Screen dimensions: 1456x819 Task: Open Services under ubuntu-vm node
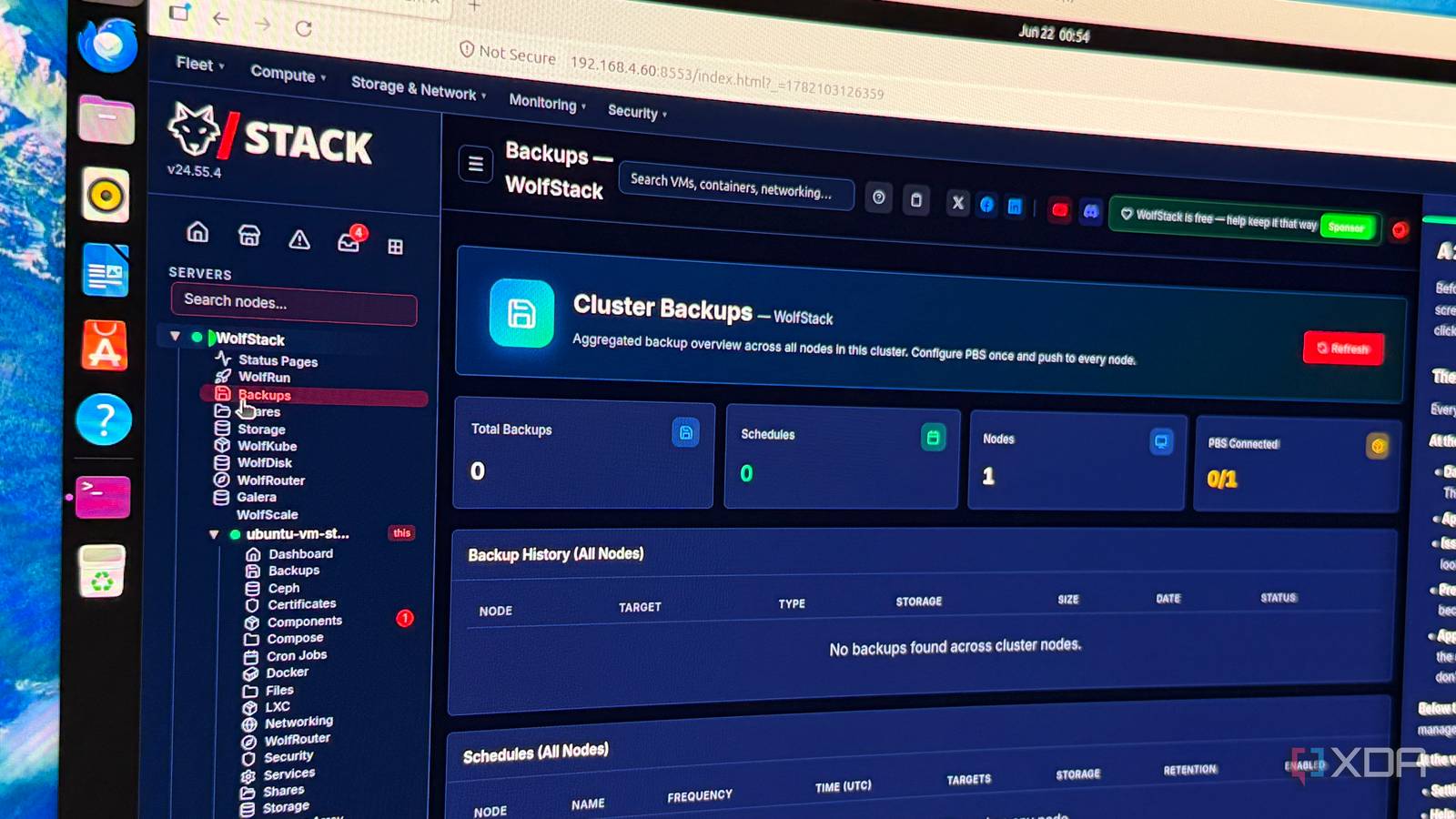[288, 774]
